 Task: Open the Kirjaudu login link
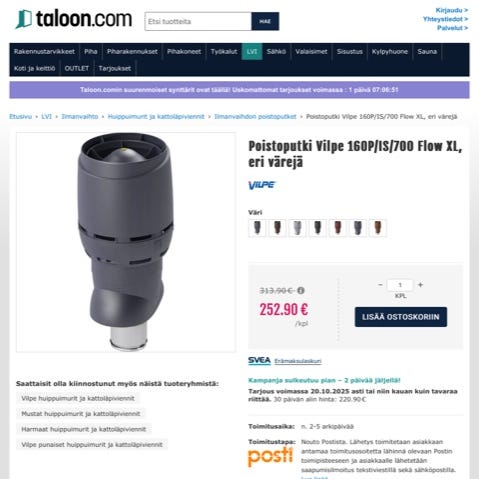[x=452, y=10]
